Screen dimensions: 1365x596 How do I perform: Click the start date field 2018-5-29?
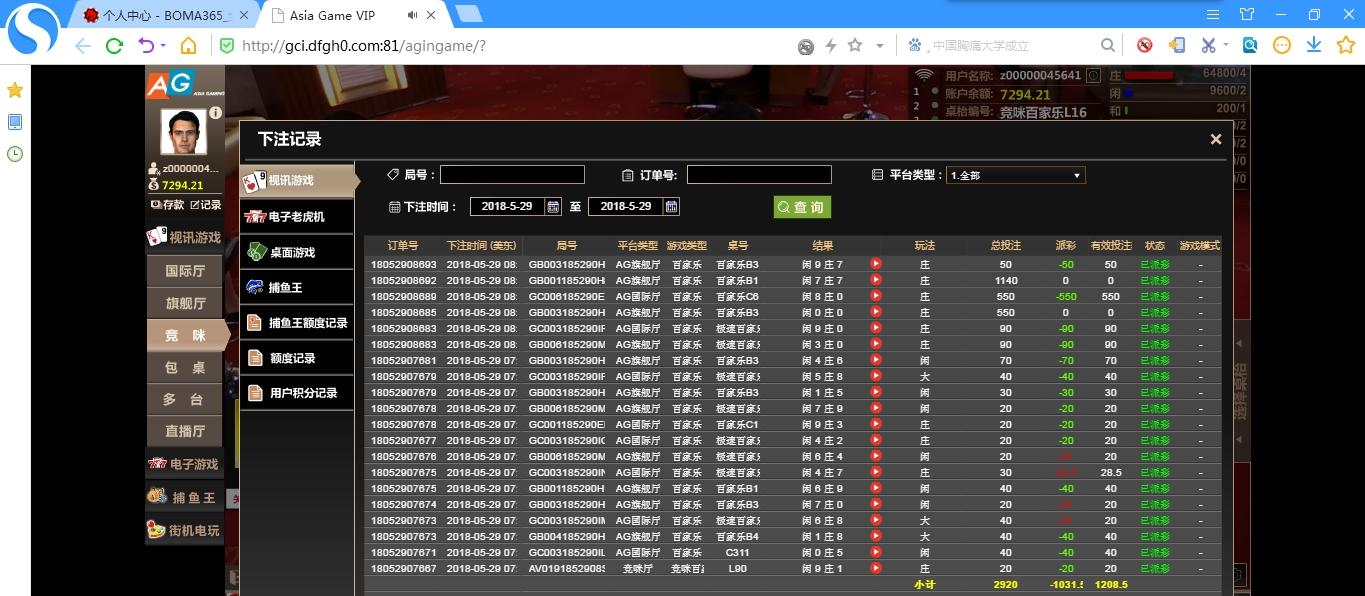pos(506,206)
